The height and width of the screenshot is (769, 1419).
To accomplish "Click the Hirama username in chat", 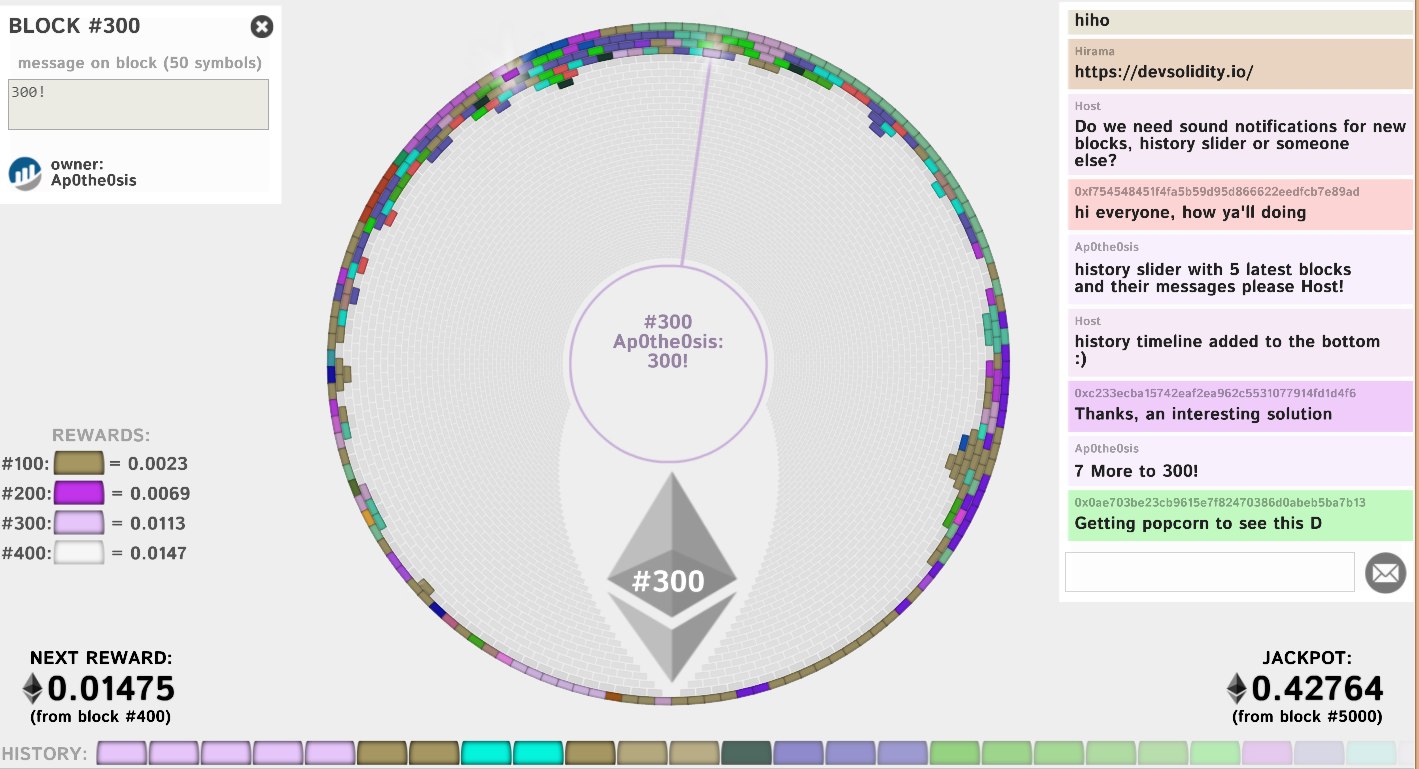I will point(1094,51).
